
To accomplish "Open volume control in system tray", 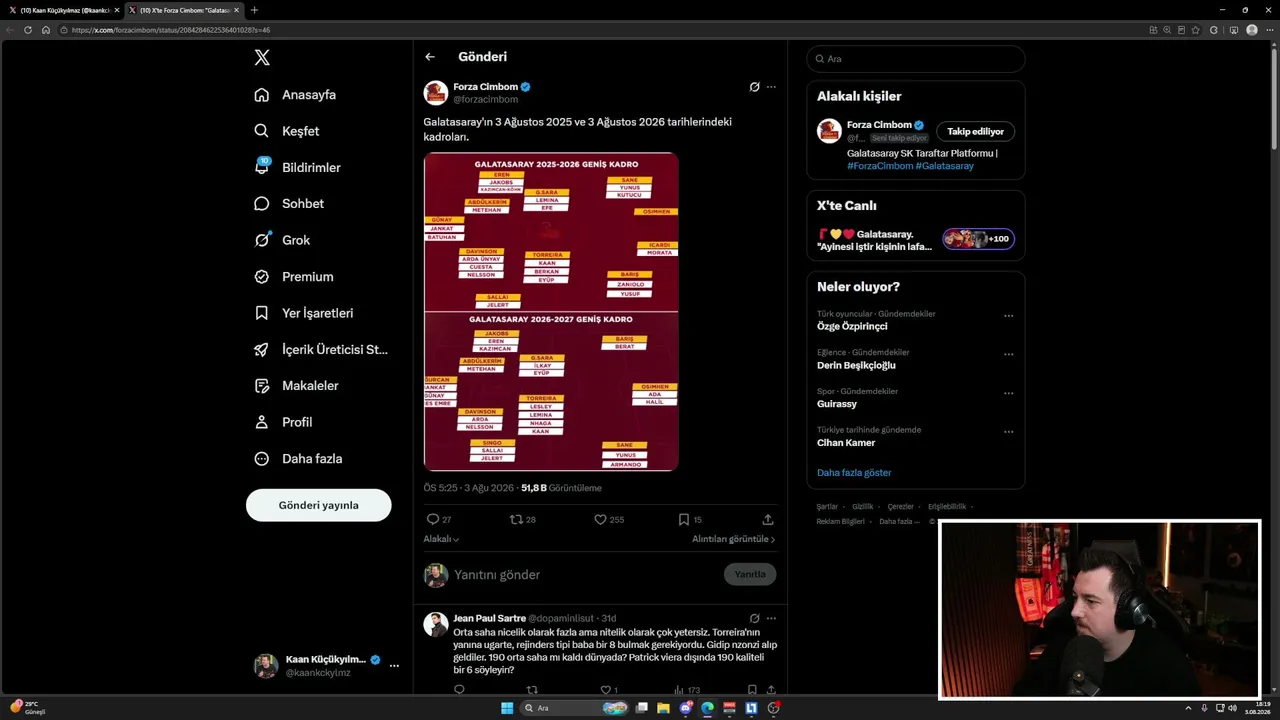I will click(1232, 708).
